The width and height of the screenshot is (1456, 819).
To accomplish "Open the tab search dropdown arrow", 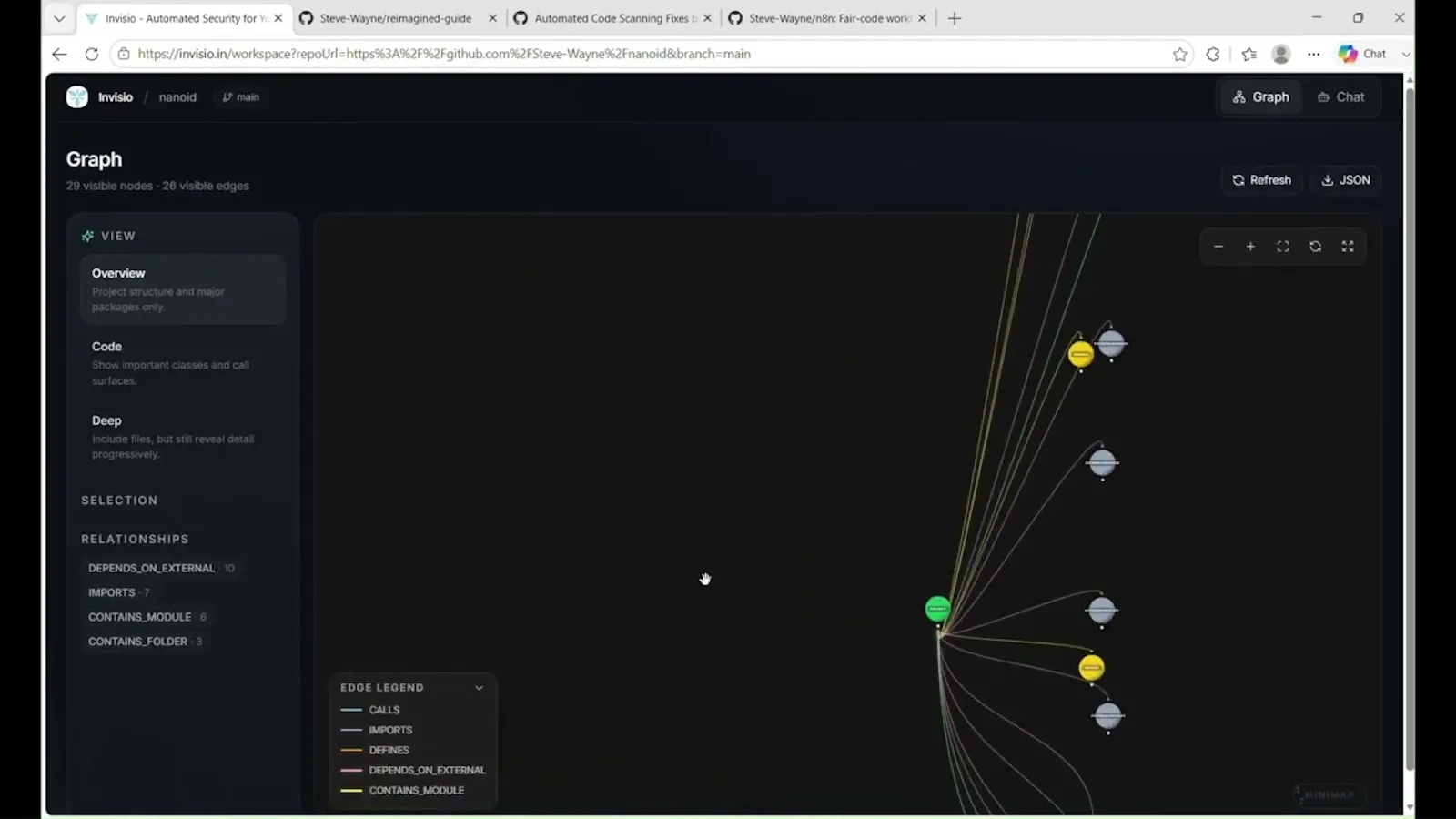I will coord(59,18).
